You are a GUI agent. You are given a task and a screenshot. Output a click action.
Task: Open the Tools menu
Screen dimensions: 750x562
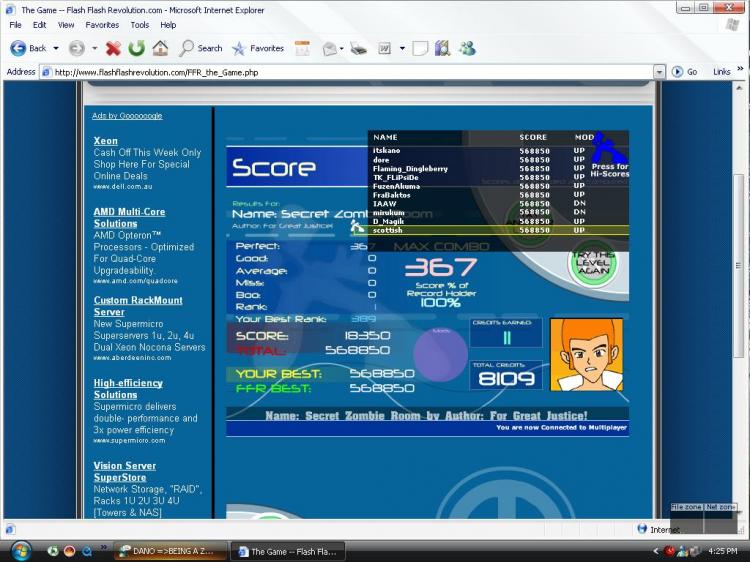click(x=140, y=25)
